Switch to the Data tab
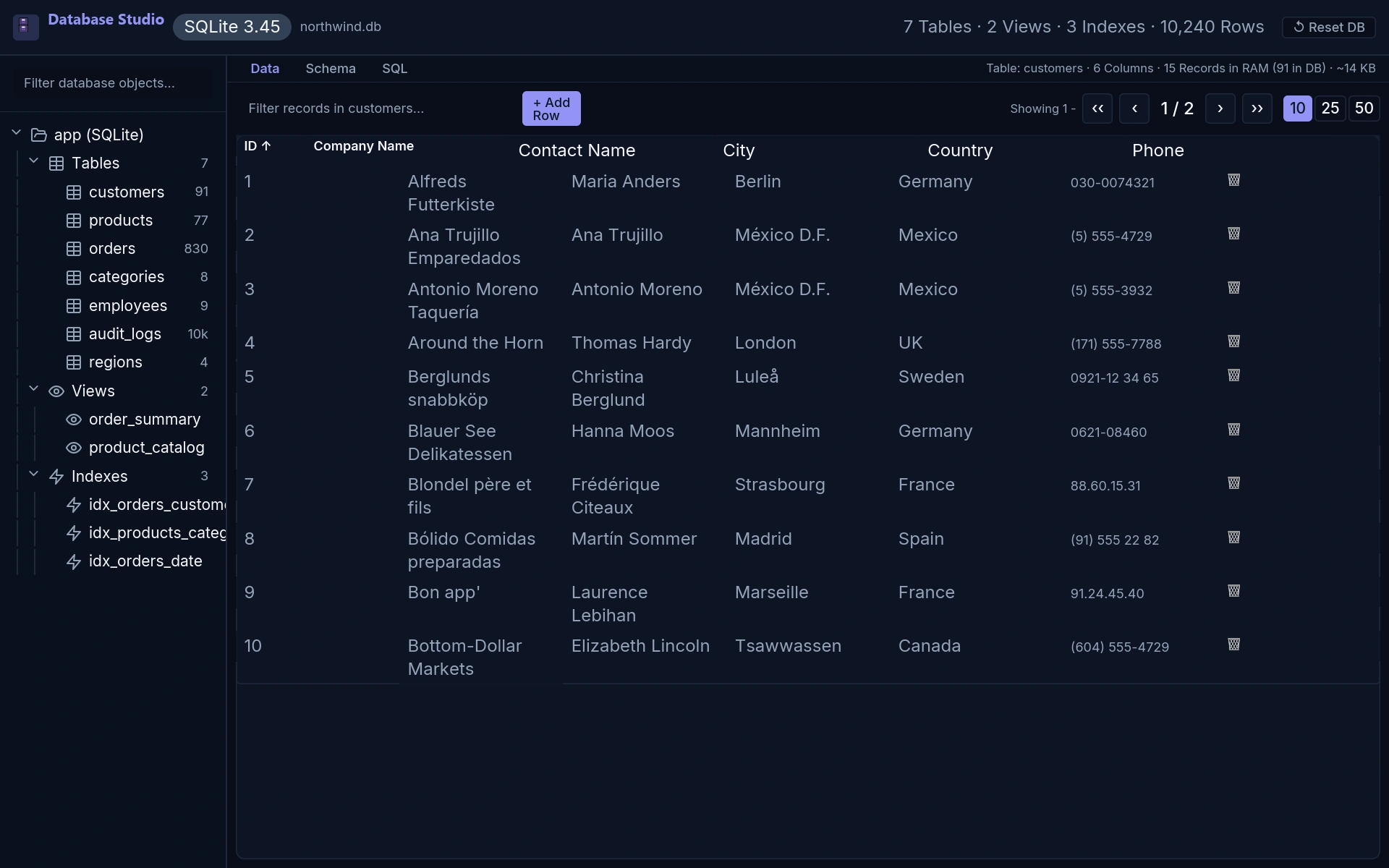Viewport: 1389px width, 868px height. click(265, 69)
